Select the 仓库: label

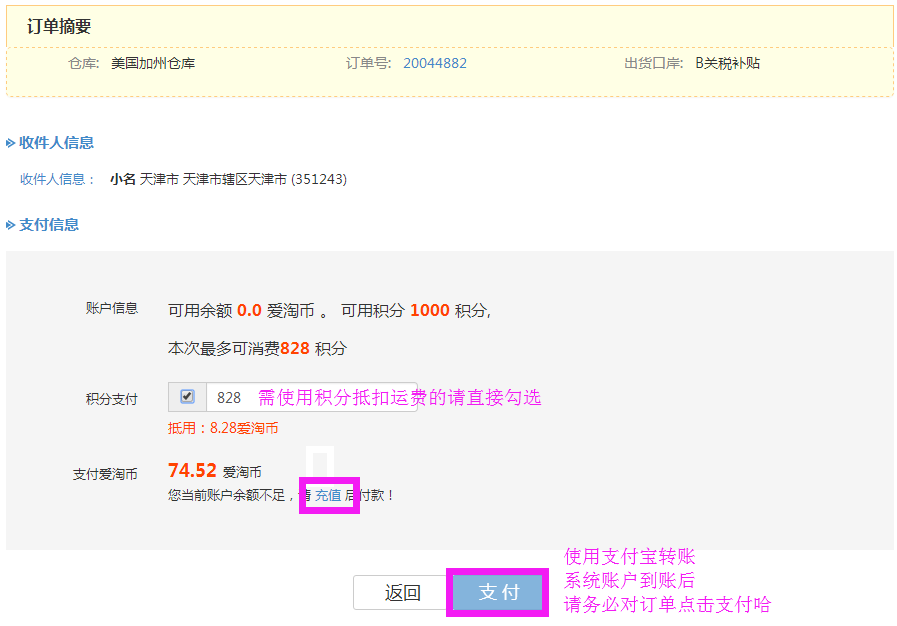click(84, 63)
